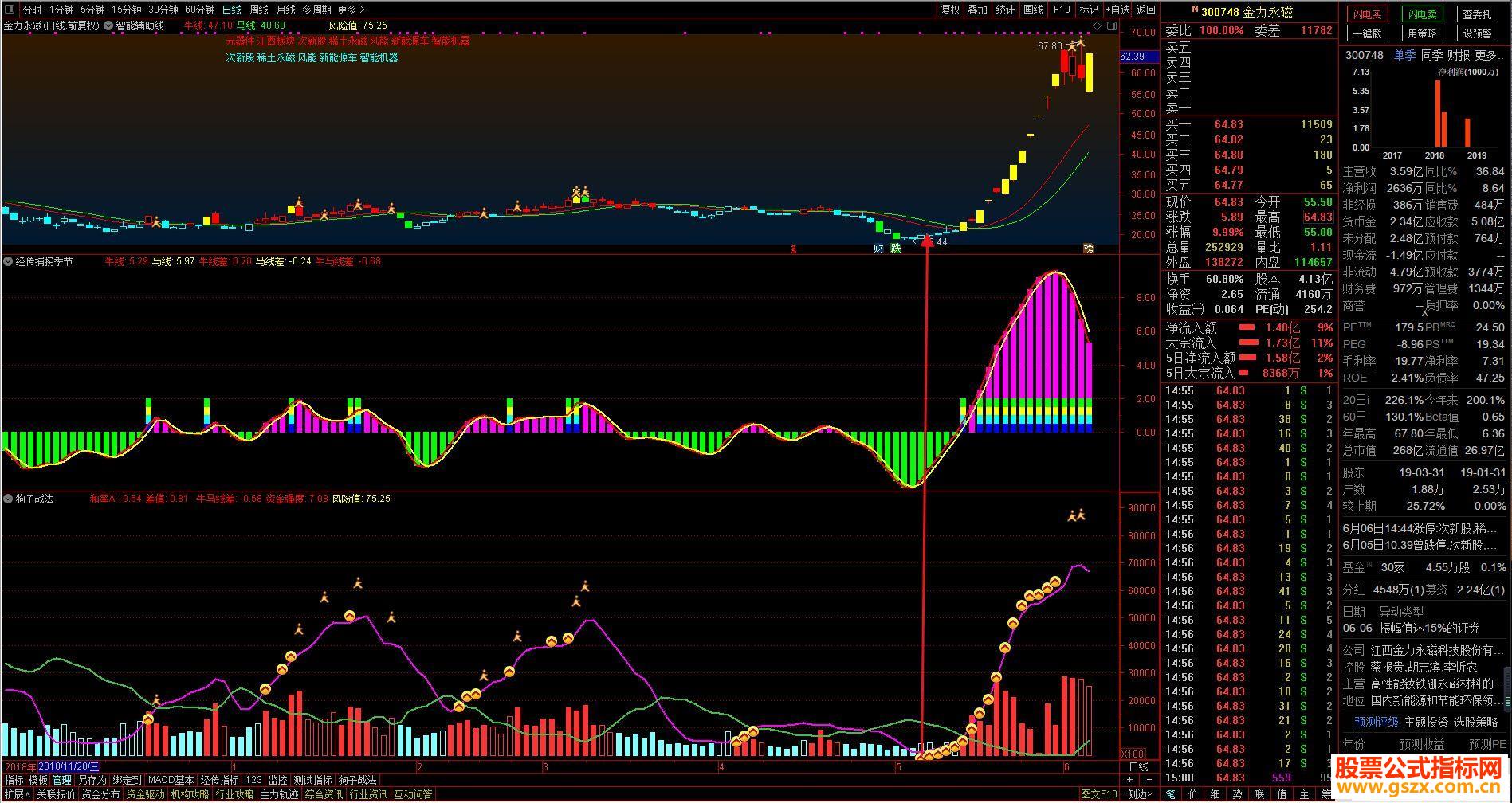Click the diamond icon above the main chart
This screenshot has height=803, width=1512.
click(x=1096, y=25)
